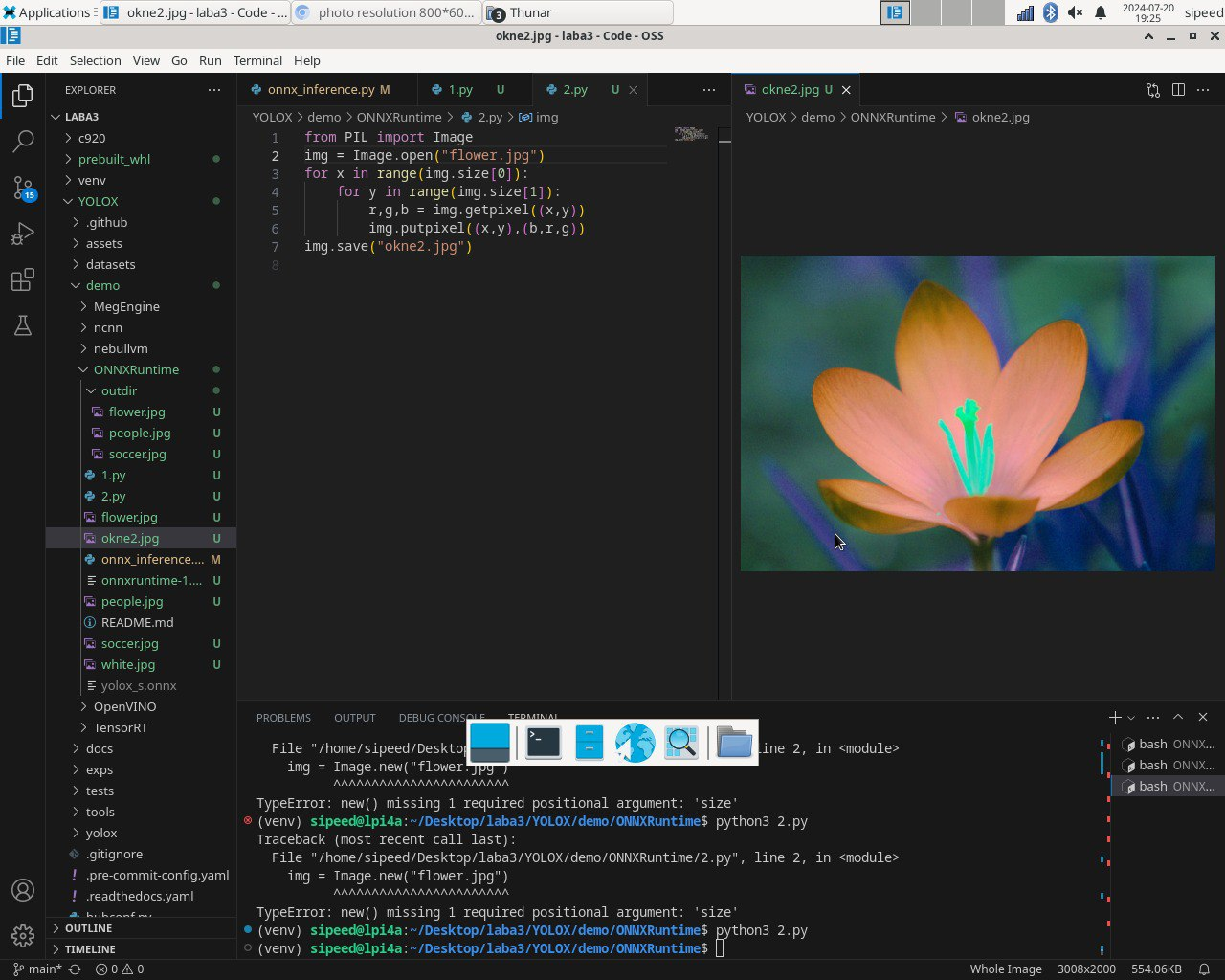The image size is (1225, 980).
Task: Open the PROBLEMS panel tab
Action: coord(283,718)
